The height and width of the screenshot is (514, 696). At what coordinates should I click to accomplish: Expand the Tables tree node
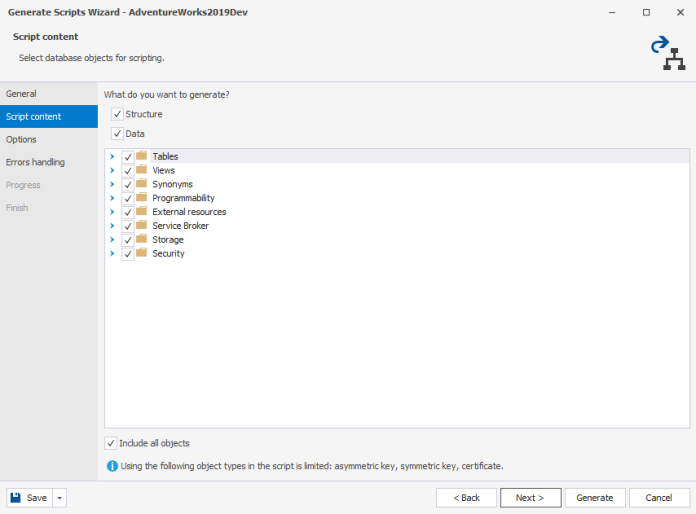click(112, 157)
